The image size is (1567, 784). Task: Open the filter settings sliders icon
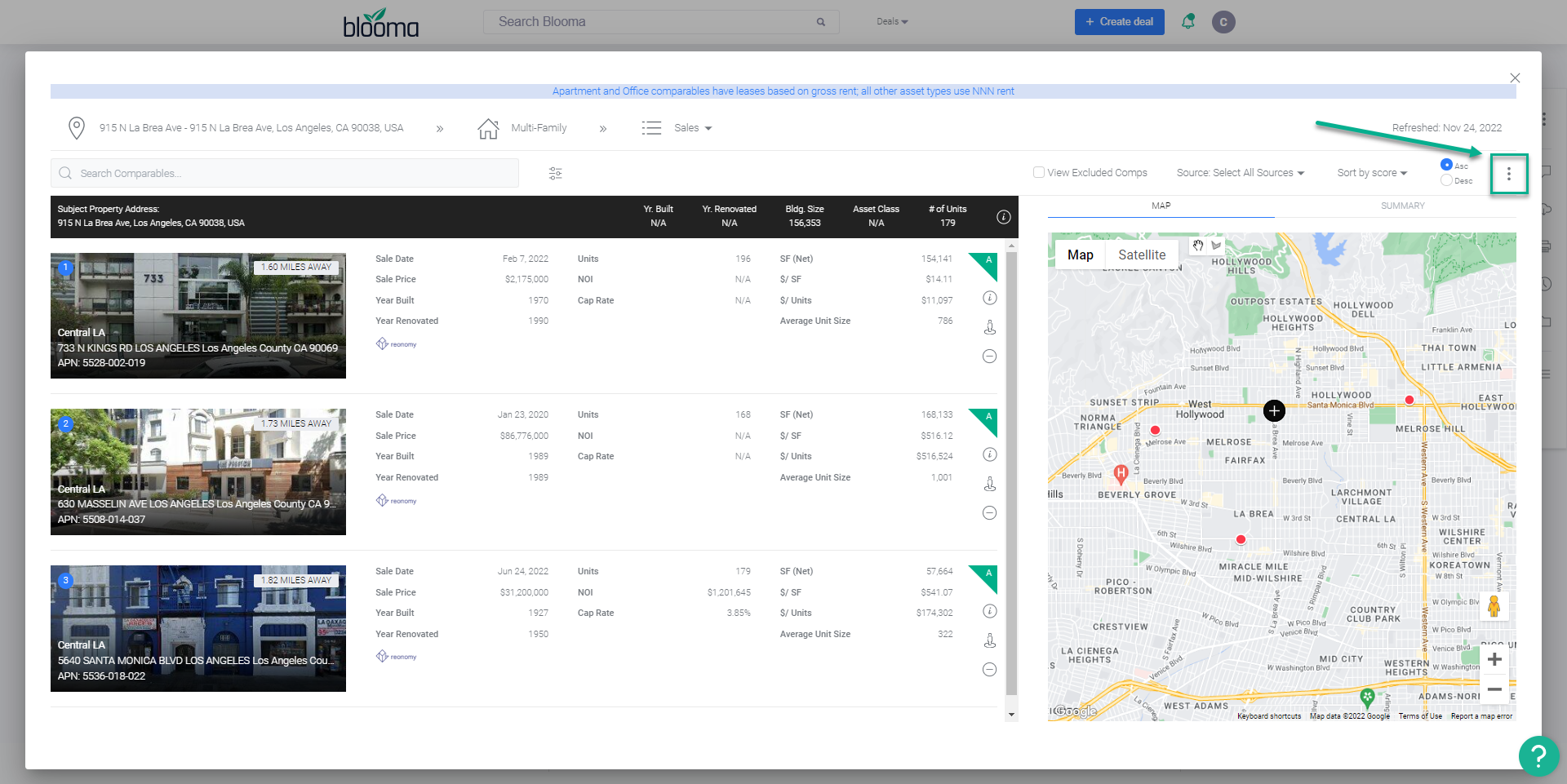556,174
